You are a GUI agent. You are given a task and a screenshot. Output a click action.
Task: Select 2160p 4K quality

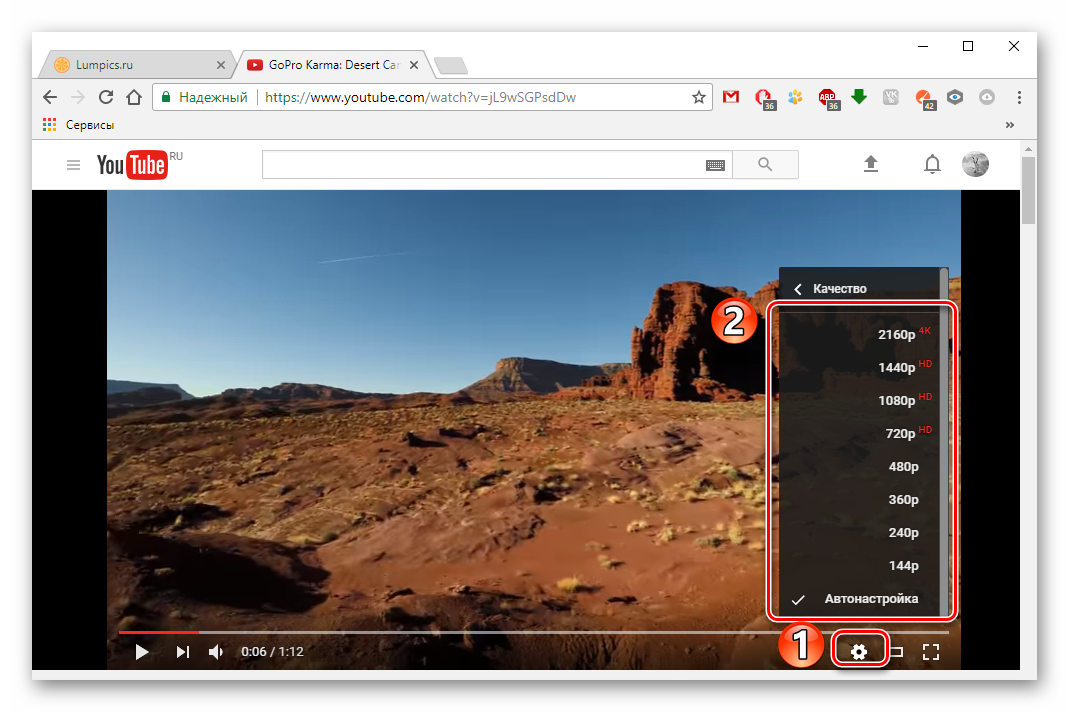pos(896,335)
